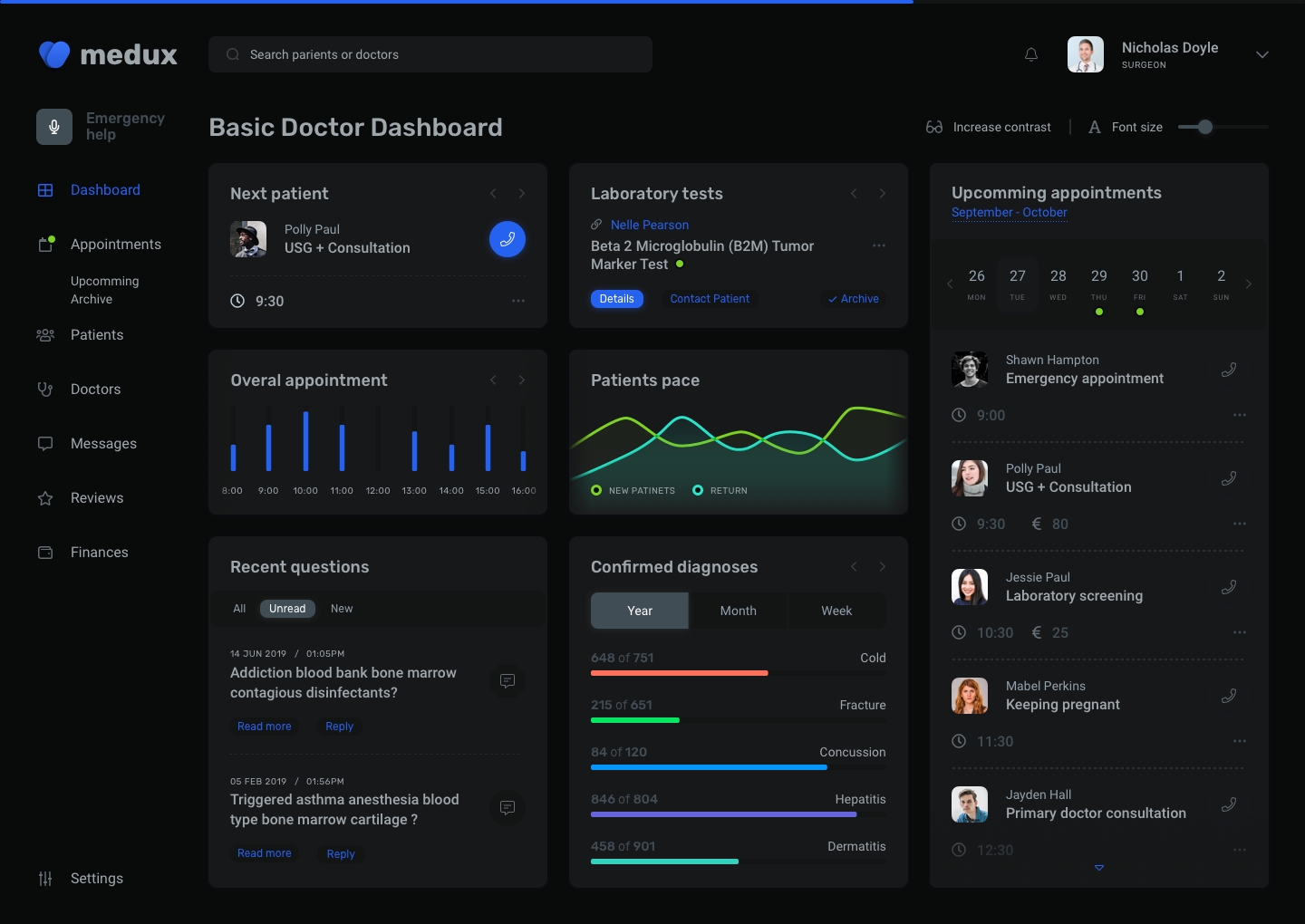
Task: Click previous arrow in Laboratory tests
Action: 854,193
